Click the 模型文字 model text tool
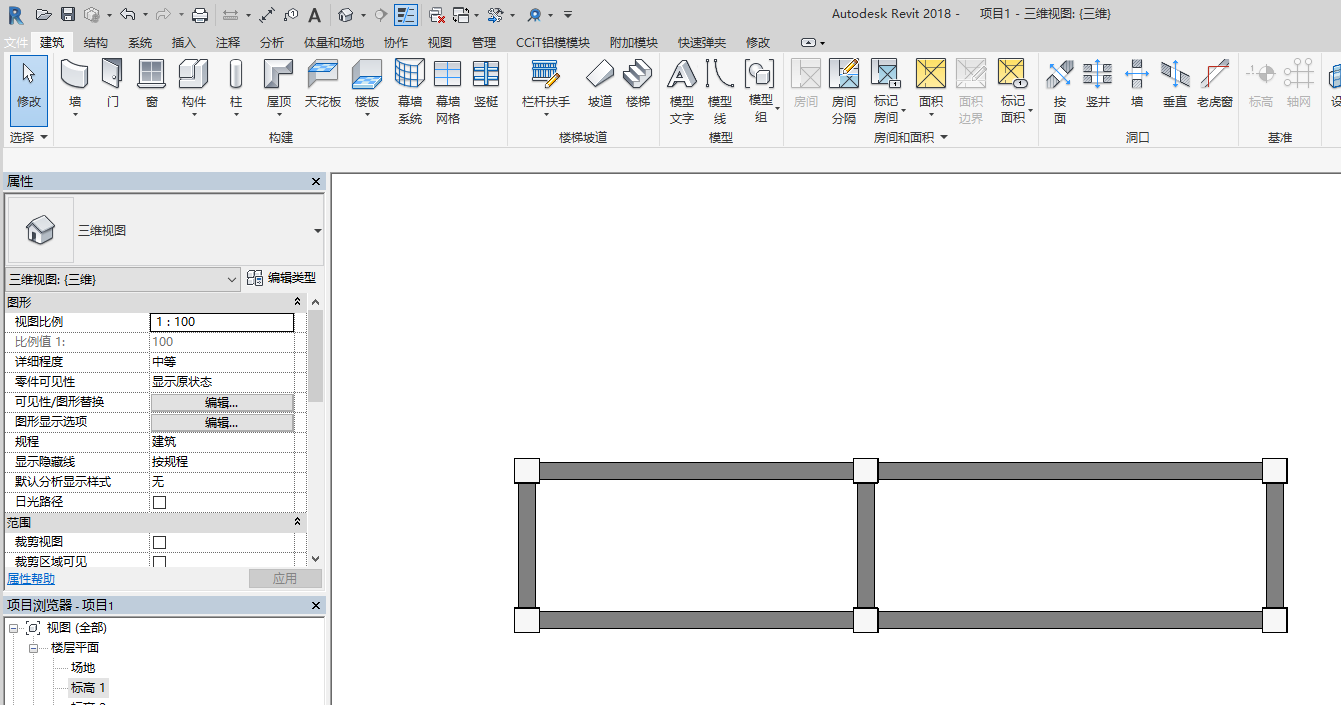Screen dimensions: 1341x705 click(681, 91)
